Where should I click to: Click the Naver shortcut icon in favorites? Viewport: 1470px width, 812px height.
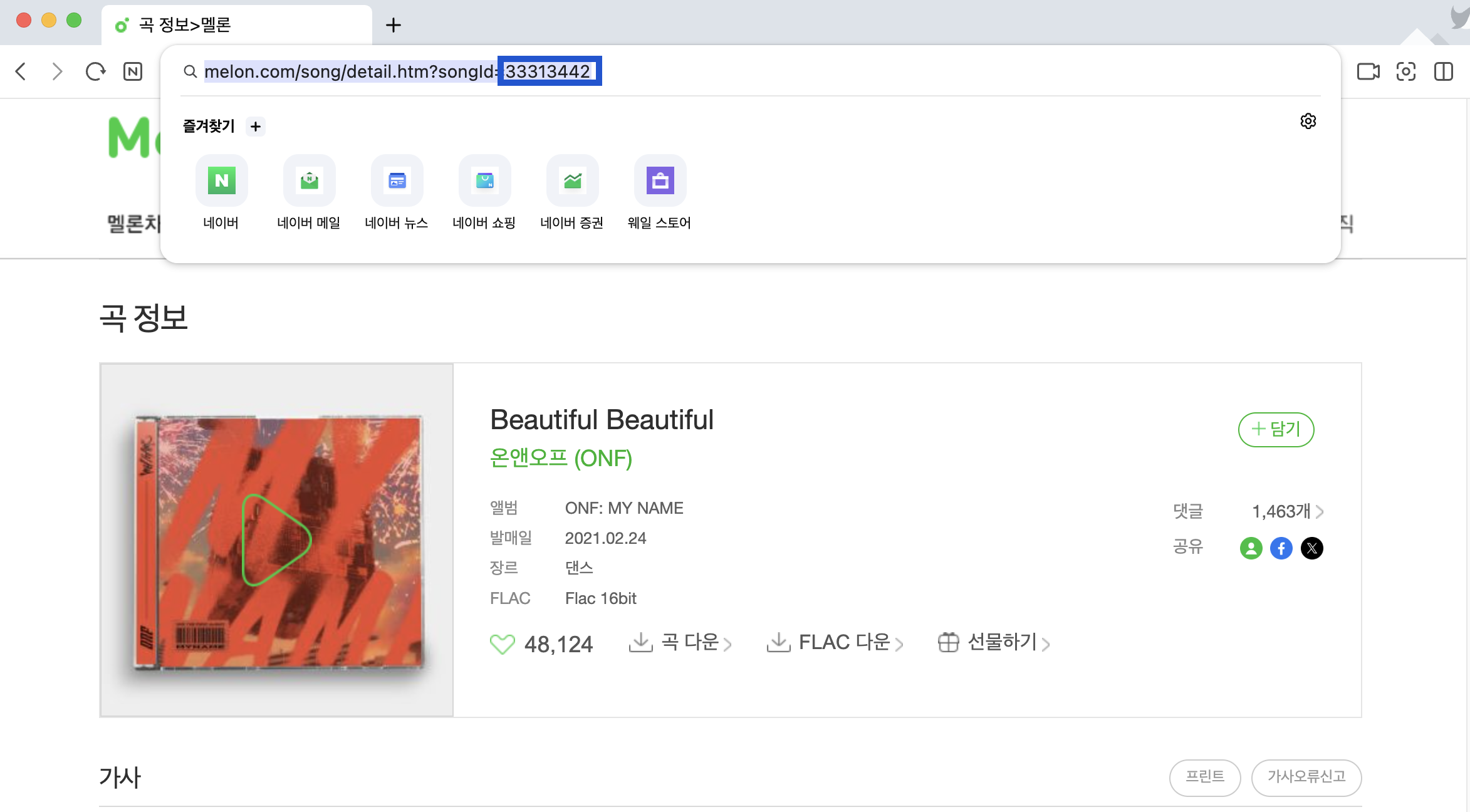(221, 181)
